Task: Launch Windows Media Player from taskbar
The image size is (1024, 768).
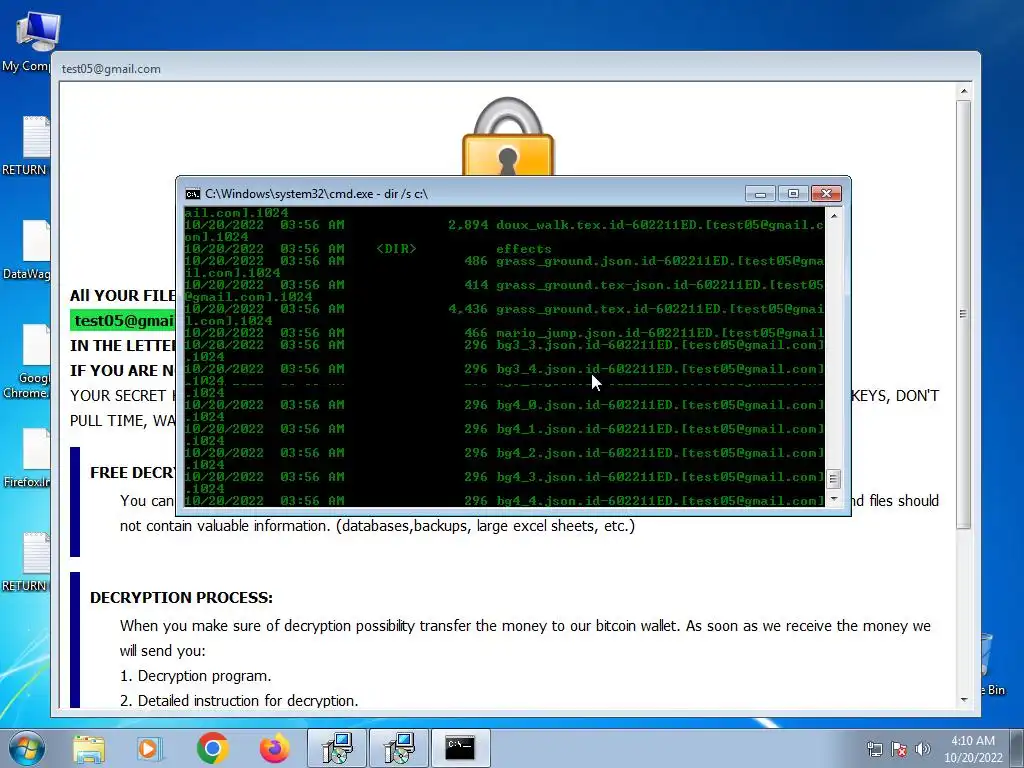Action: tap(150, 748)
